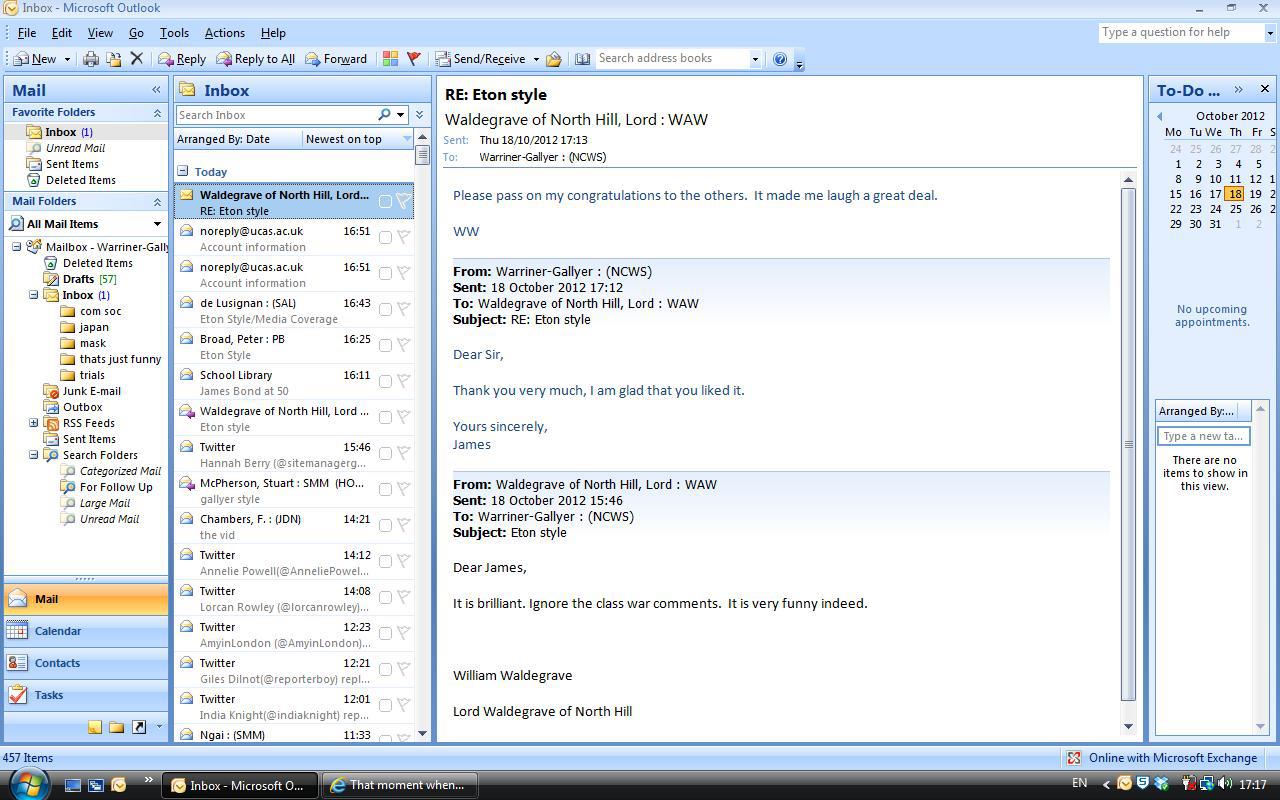Collapse the Today message group
Screen dimensions: 1280x800
coord(183,171)
